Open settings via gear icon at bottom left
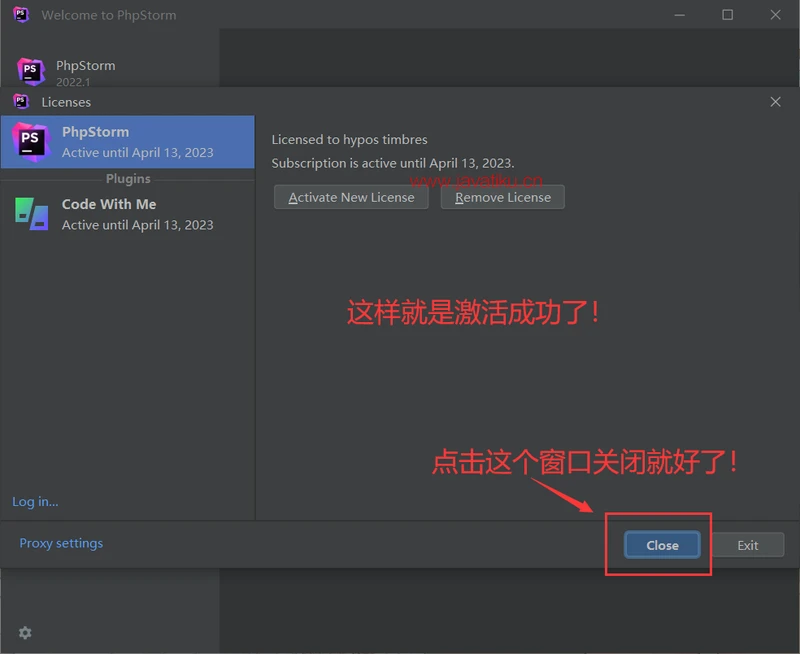Viewport: 800px width, 654px height. point(25,633)
